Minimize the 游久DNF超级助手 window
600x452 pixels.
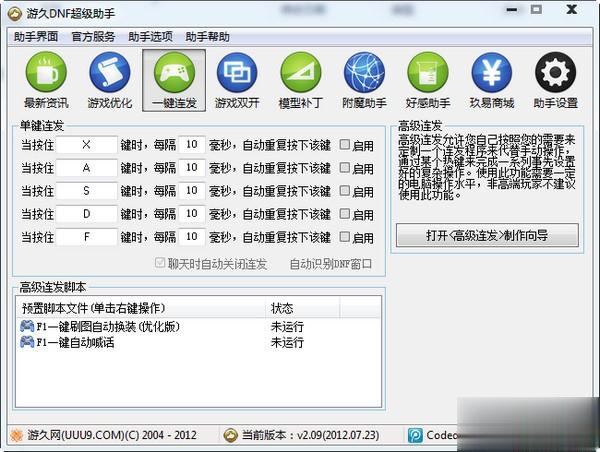512,10
